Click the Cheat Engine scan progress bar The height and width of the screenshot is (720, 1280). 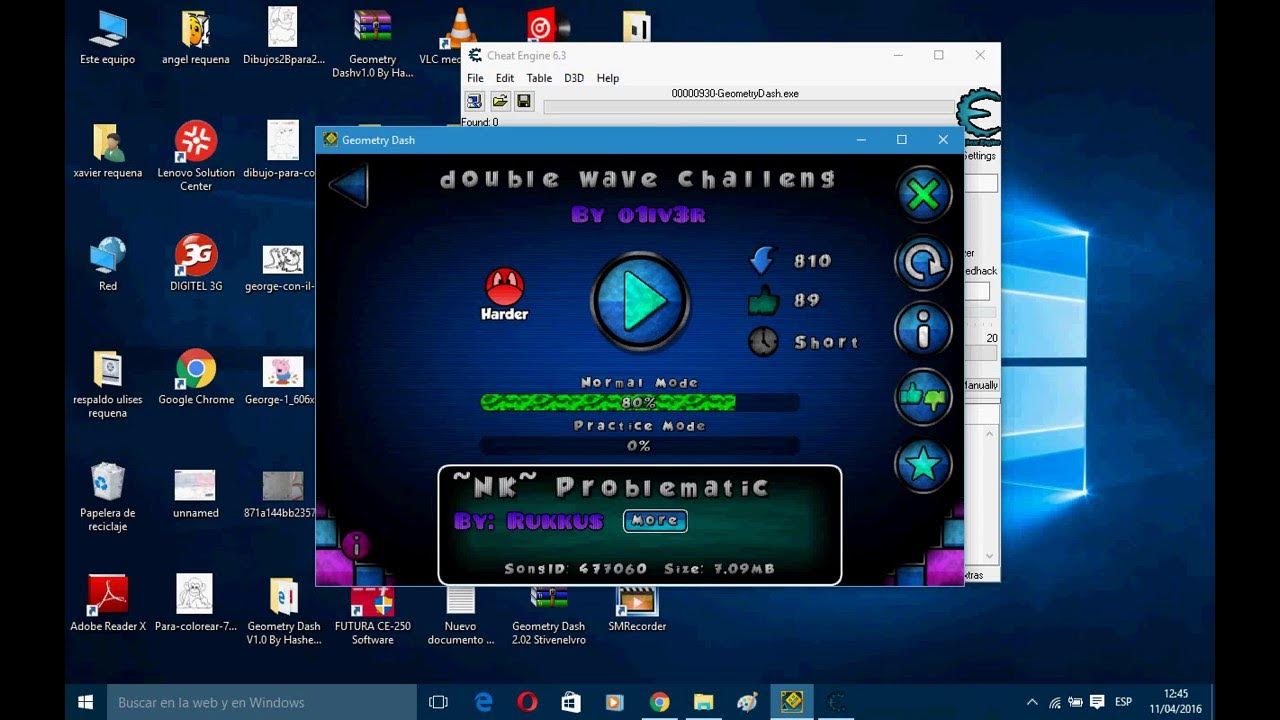coord(749,107)
